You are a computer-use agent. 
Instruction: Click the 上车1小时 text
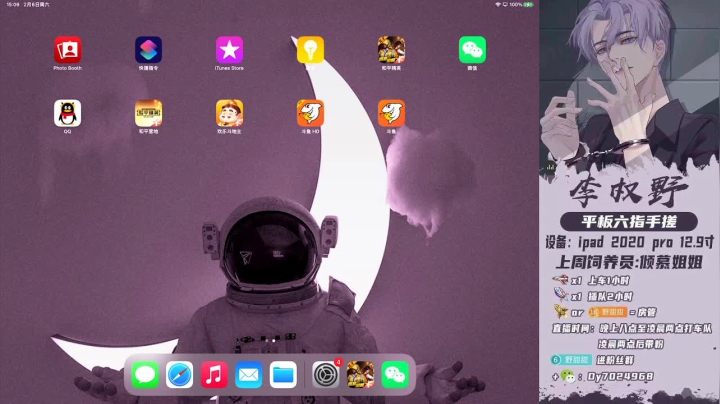pos(608,281)
